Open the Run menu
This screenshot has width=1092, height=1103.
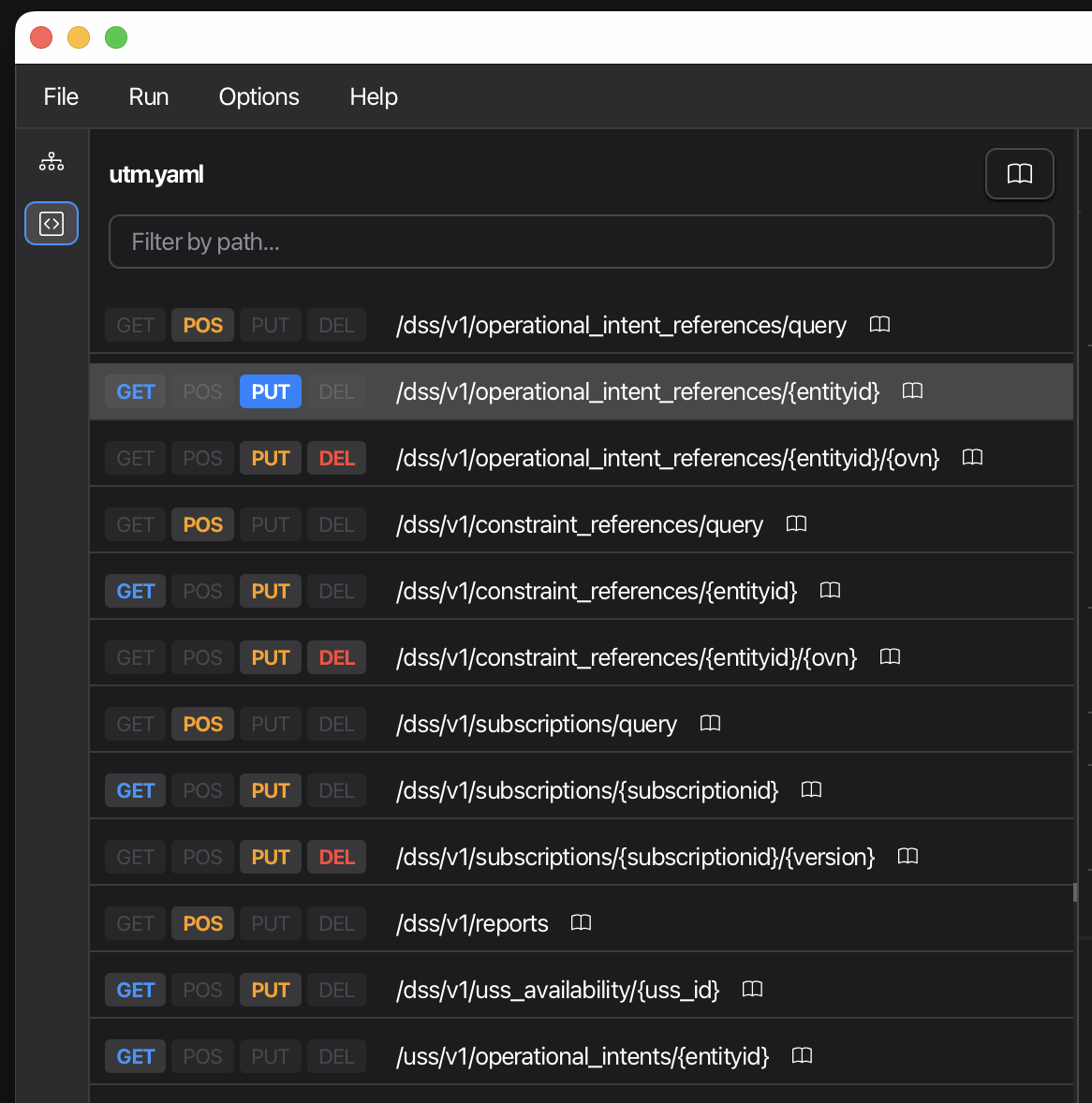149,96
